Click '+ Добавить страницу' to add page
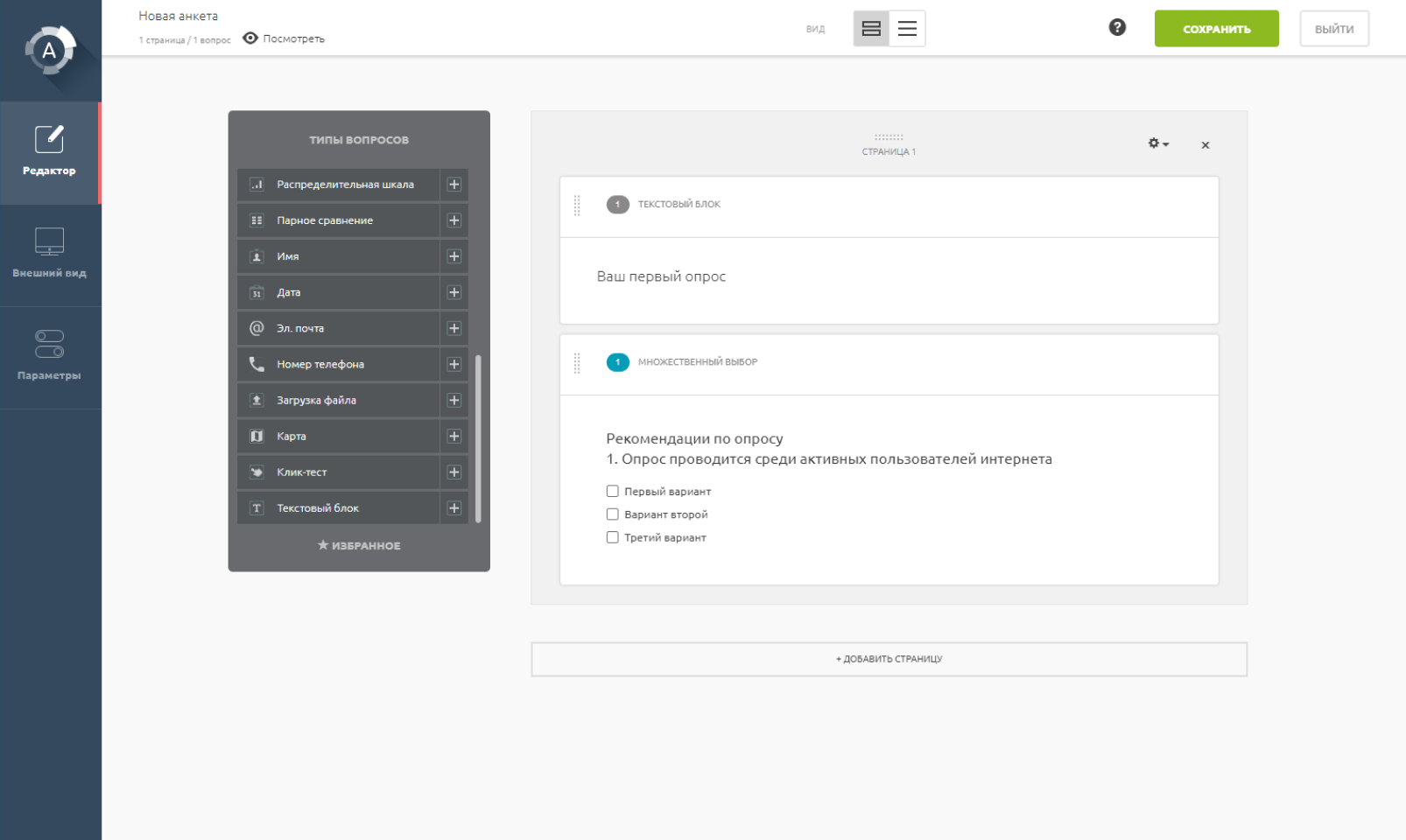The height and width of the screenshot is (840, 1406). pyautogui.click(x=889, y=660)
